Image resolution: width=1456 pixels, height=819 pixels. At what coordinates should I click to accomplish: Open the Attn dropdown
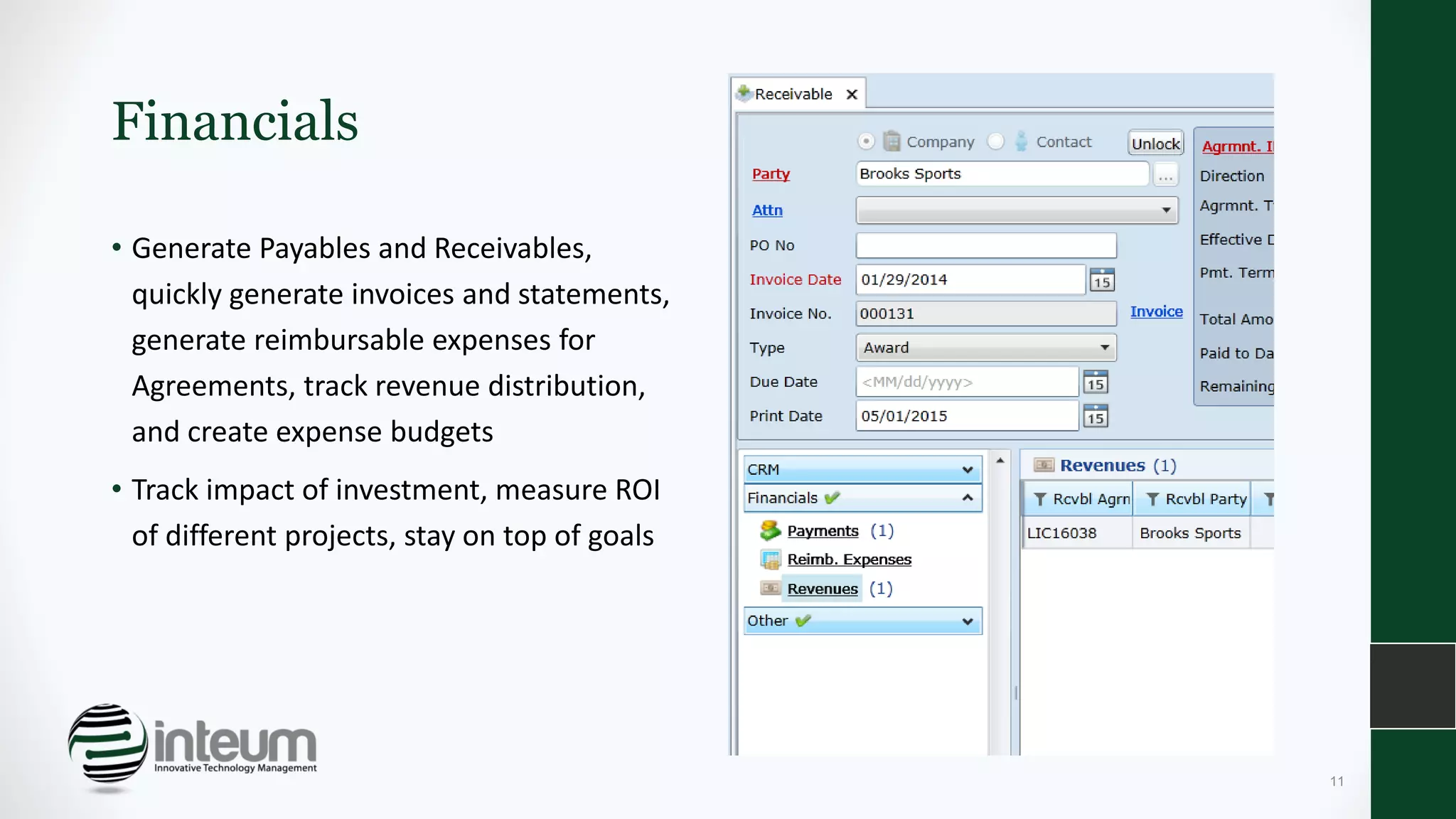[x=1017, y=210]
